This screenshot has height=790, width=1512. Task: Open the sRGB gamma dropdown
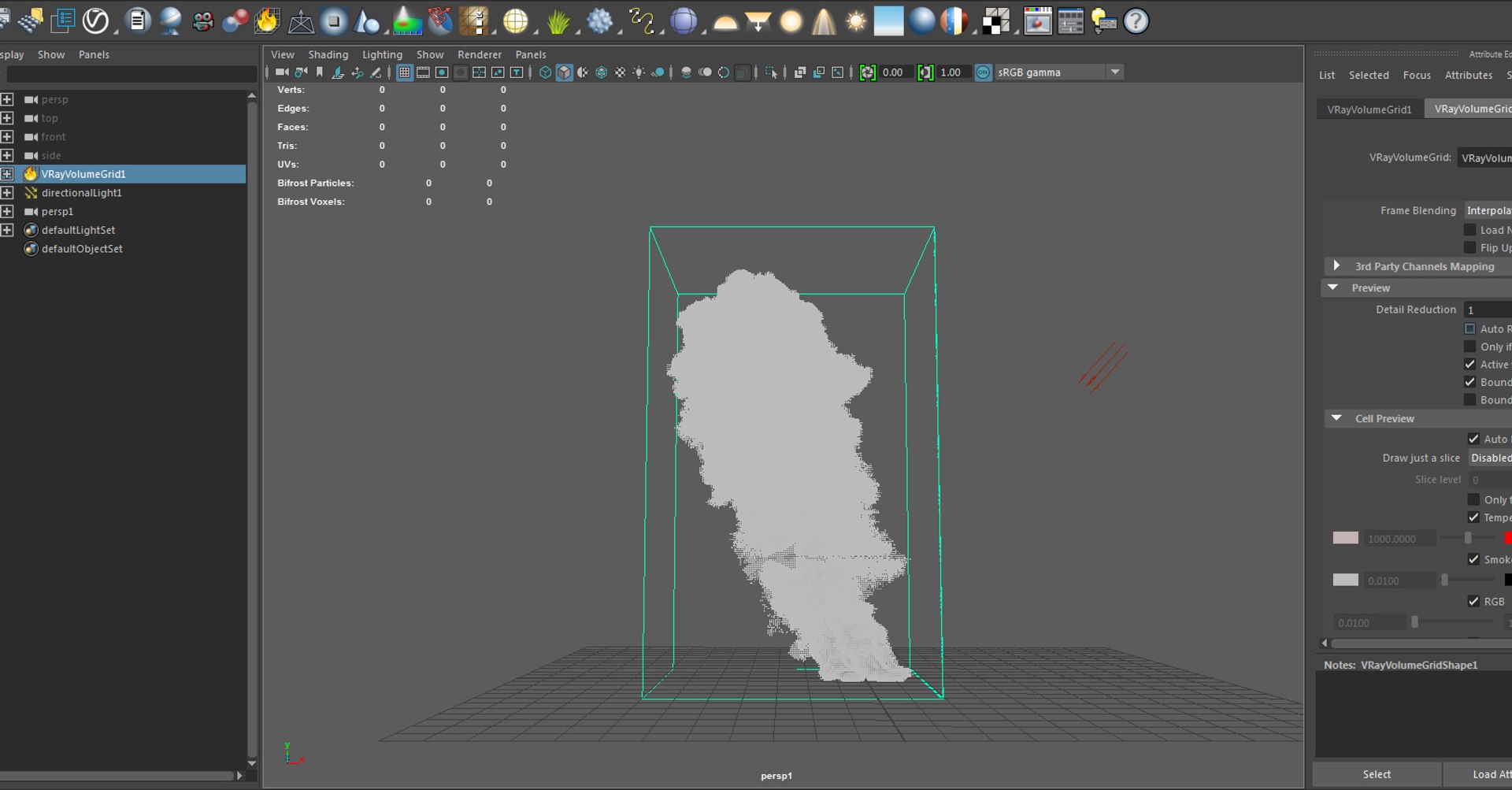pos(1058,72)
